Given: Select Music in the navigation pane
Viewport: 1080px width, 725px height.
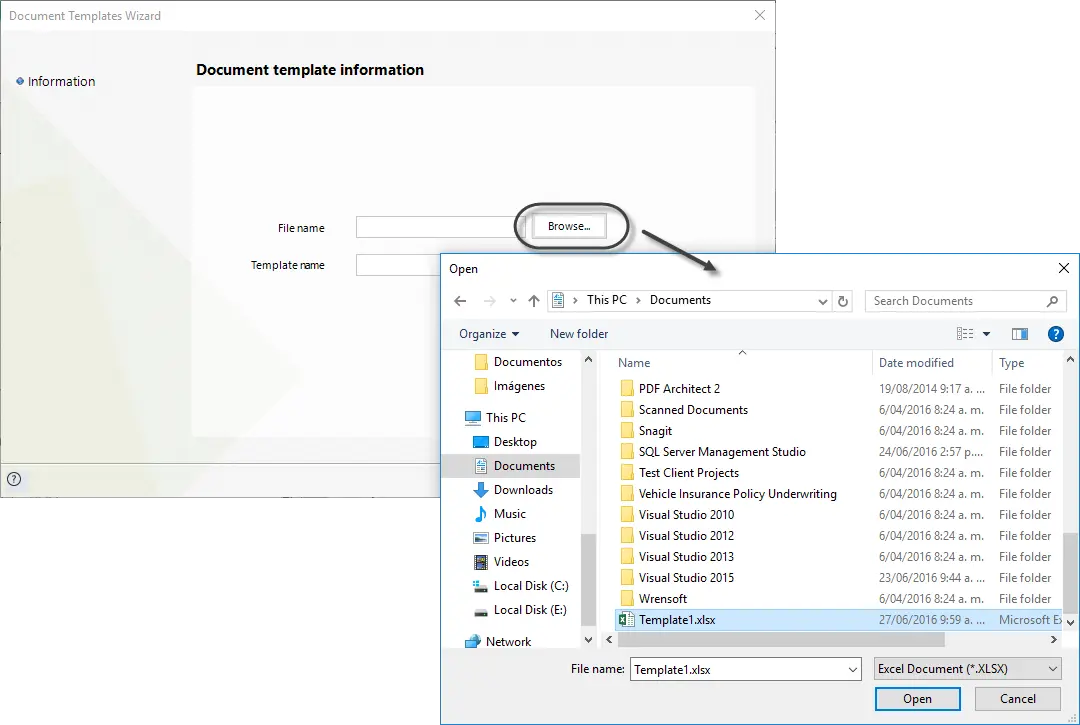Looking at the screenshot, I should coord(500,514).
